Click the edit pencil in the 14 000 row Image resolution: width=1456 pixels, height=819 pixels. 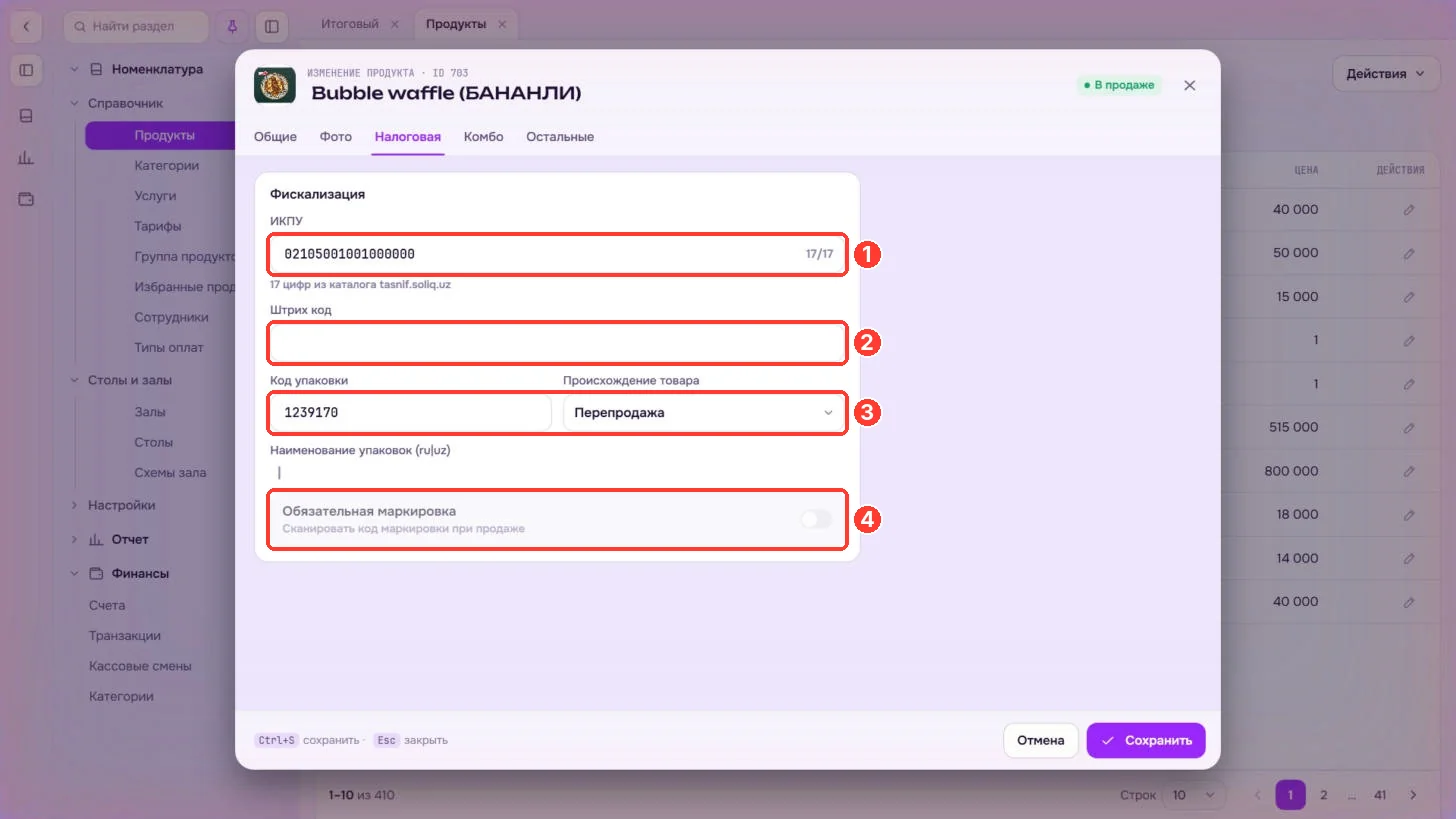1409,558
